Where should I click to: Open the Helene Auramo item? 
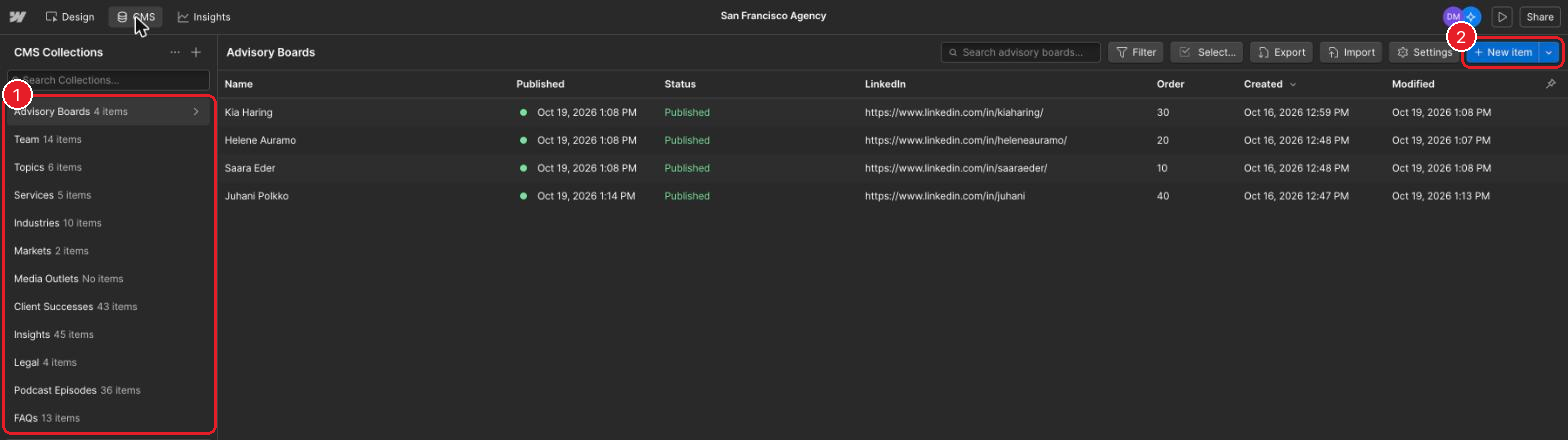coord(260,141)
